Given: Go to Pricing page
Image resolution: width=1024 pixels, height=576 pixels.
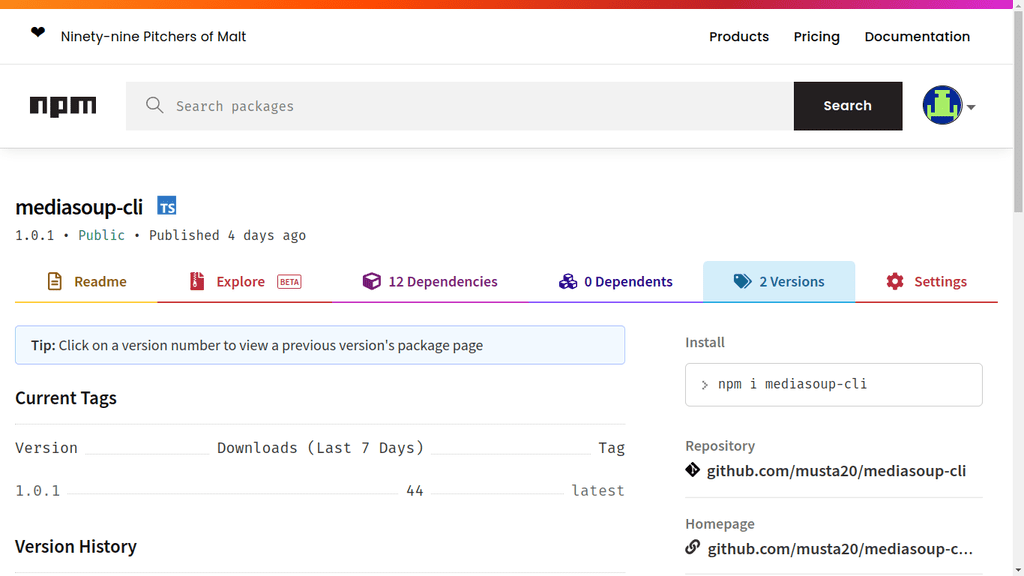Looking at the screenshot, I should (x=816, y=37).
